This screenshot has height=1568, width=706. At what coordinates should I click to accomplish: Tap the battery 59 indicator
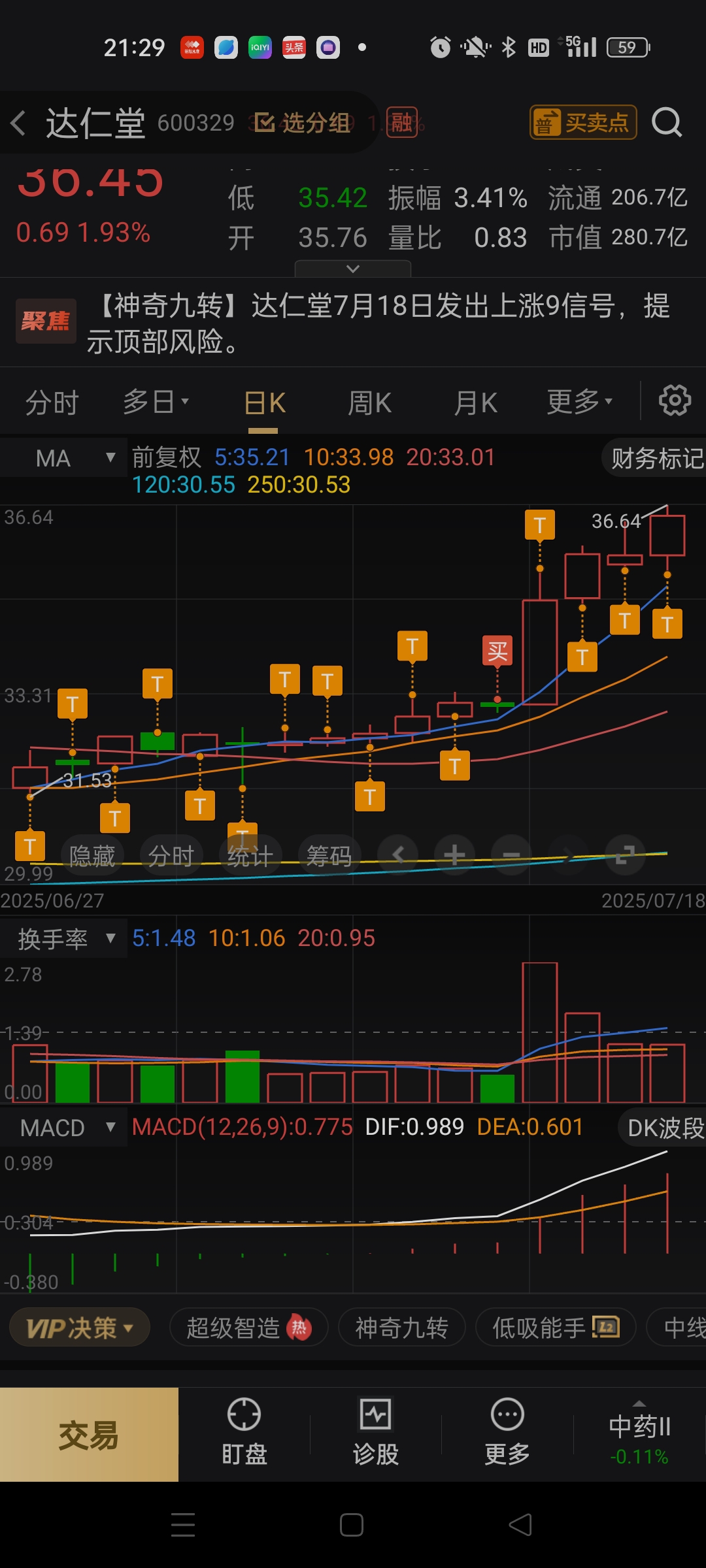pos(628,47)
